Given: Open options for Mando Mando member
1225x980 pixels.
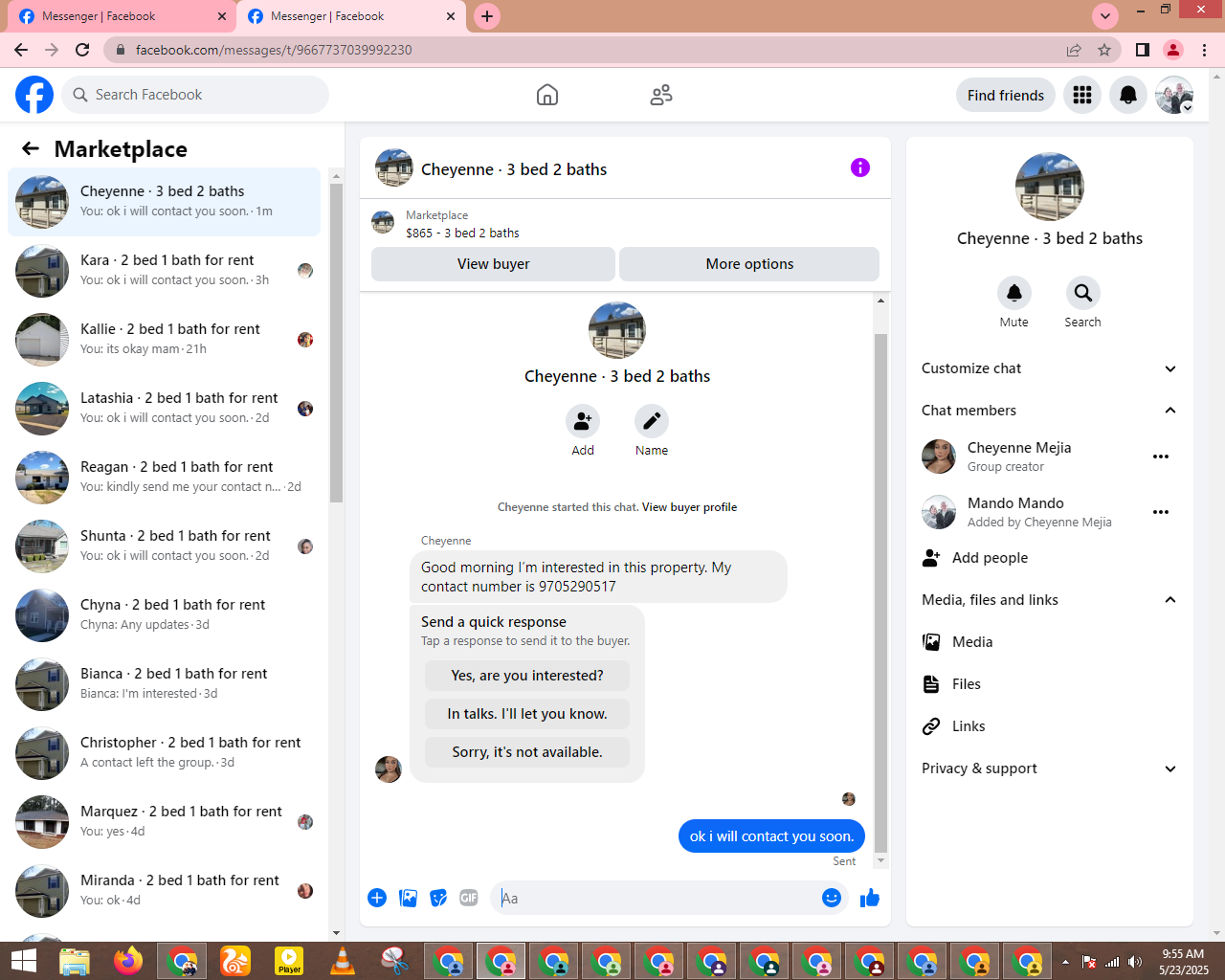Looking at the screenshot, I should click(1161, 512).
